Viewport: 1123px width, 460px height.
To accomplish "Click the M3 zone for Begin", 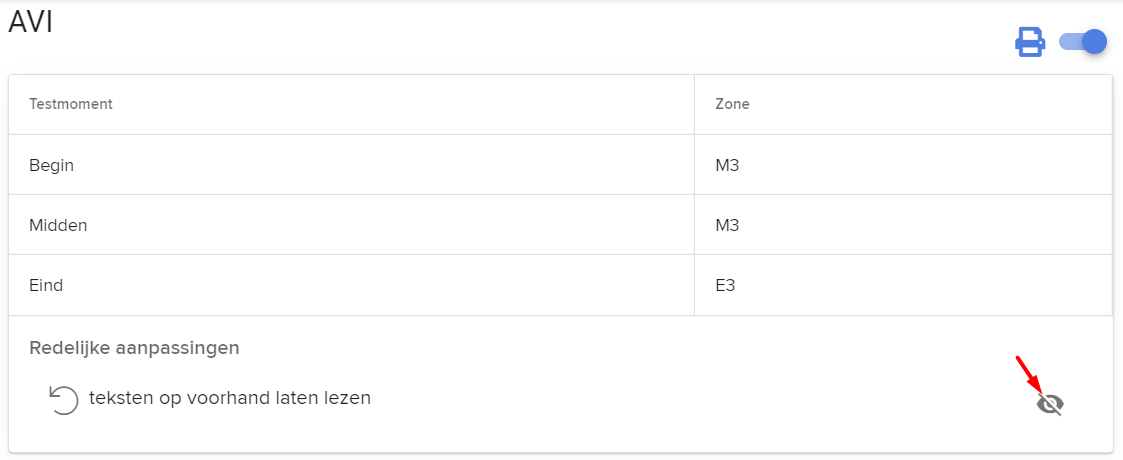I will [x=727, y=165].
